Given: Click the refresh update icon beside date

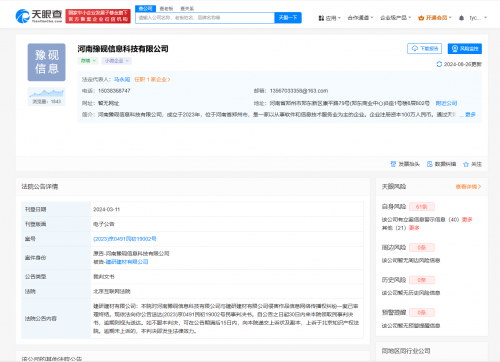Looking at the screenshot, I should [x=439, y=64].
